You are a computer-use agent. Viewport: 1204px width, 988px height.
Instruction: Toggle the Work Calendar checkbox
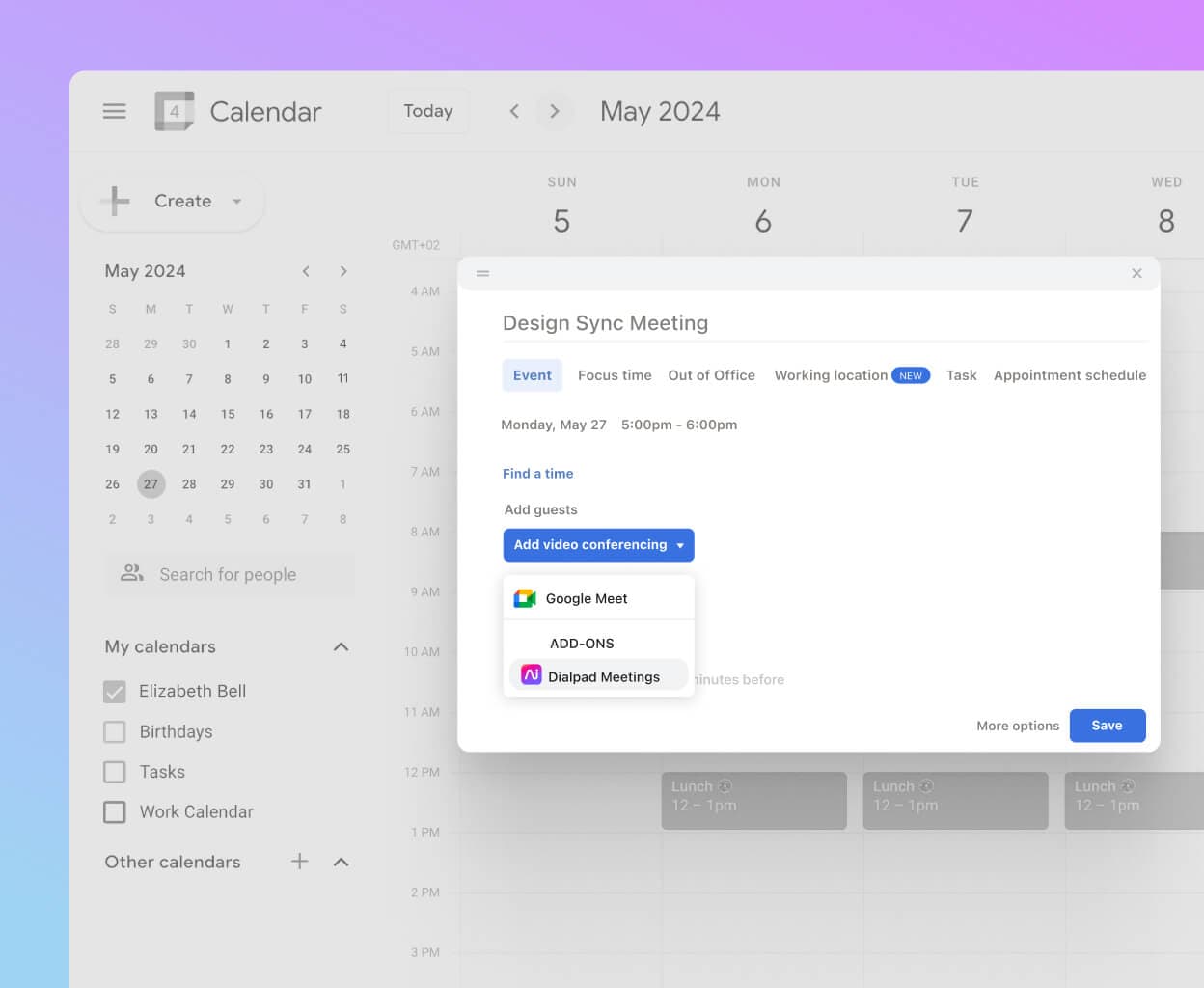[115, 812]
